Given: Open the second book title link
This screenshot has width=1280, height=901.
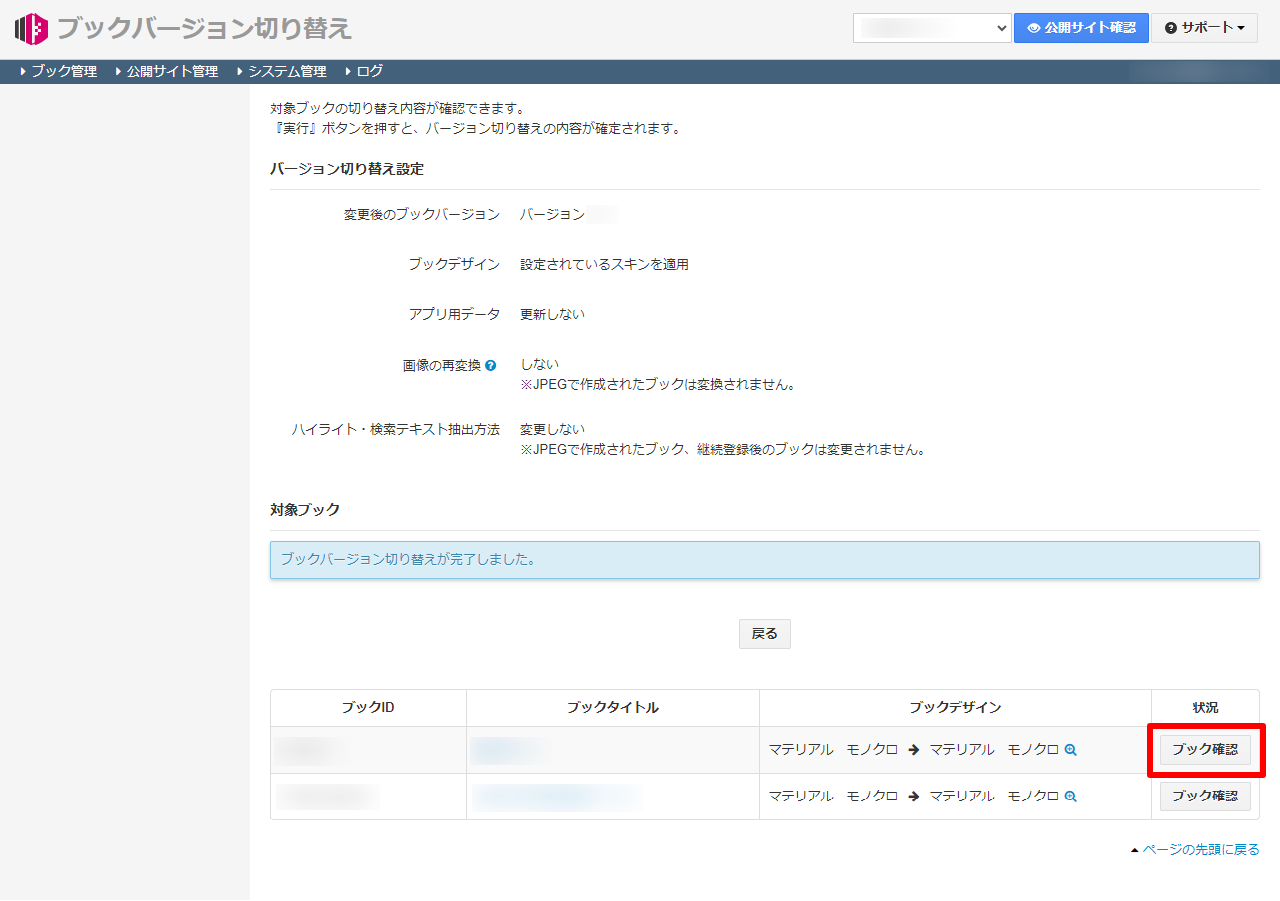Looking at the screenshot, I should coord(555,797).
